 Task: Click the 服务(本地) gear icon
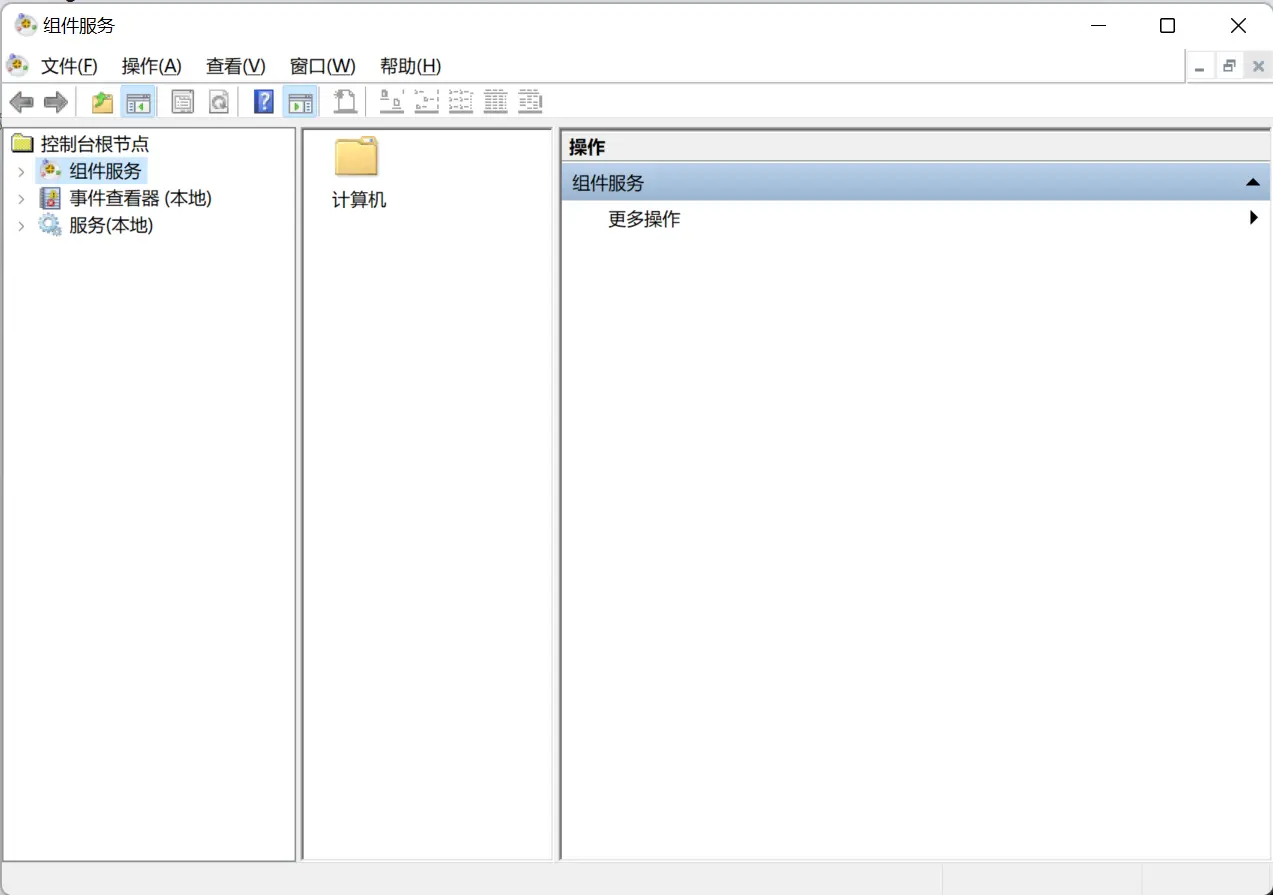(50, 225)
